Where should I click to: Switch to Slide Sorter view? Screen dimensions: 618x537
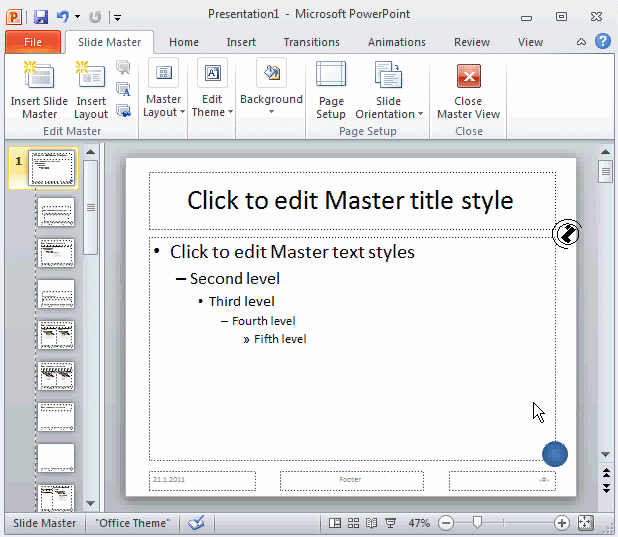click(x=353, y=523)
